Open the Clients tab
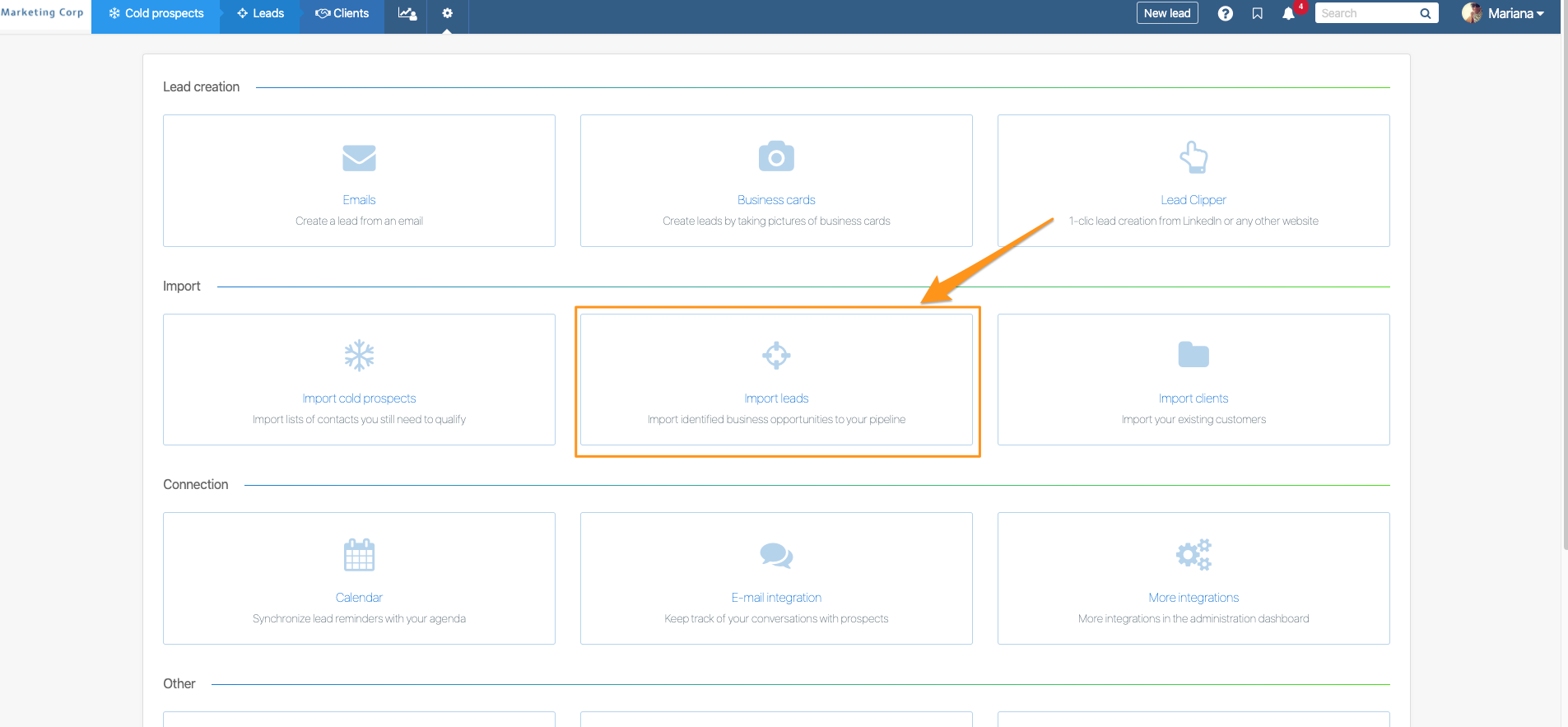 (x=342, y=14)
